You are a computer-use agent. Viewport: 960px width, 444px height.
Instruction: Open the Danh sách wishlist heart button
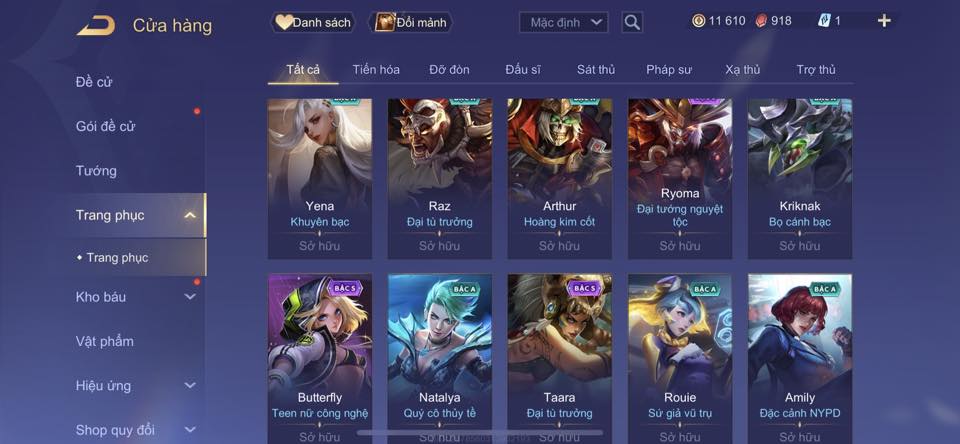click(x=313, y=23)
